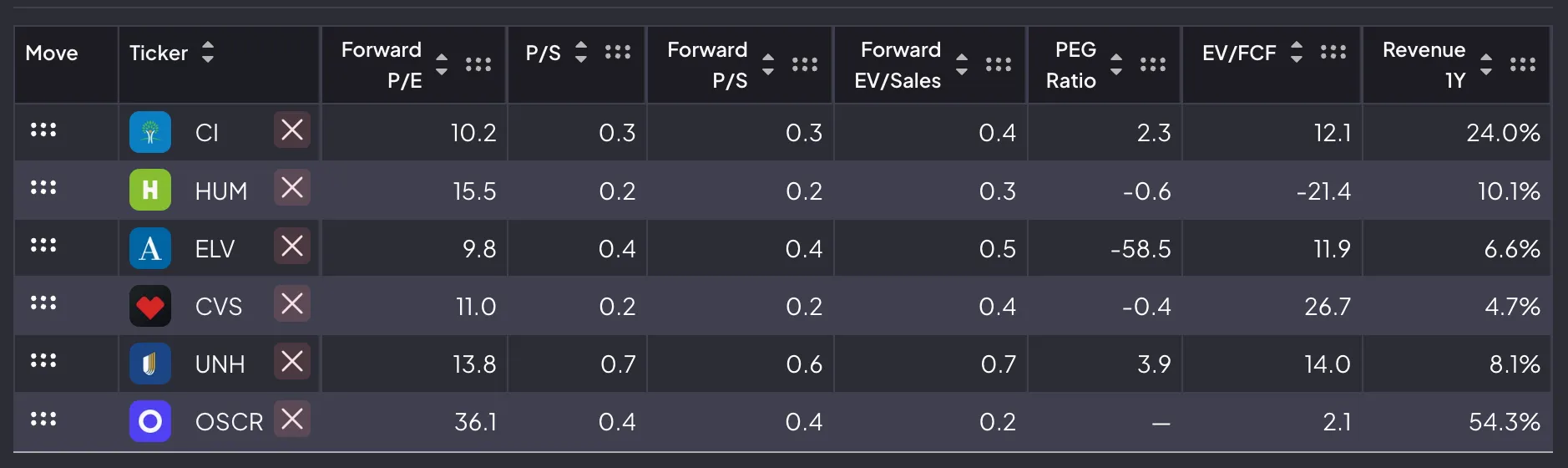Open Forward P/E column options dots
The width and height of the screenshot is (1568, 468).
pyautogui.click(x=478, y=64)
